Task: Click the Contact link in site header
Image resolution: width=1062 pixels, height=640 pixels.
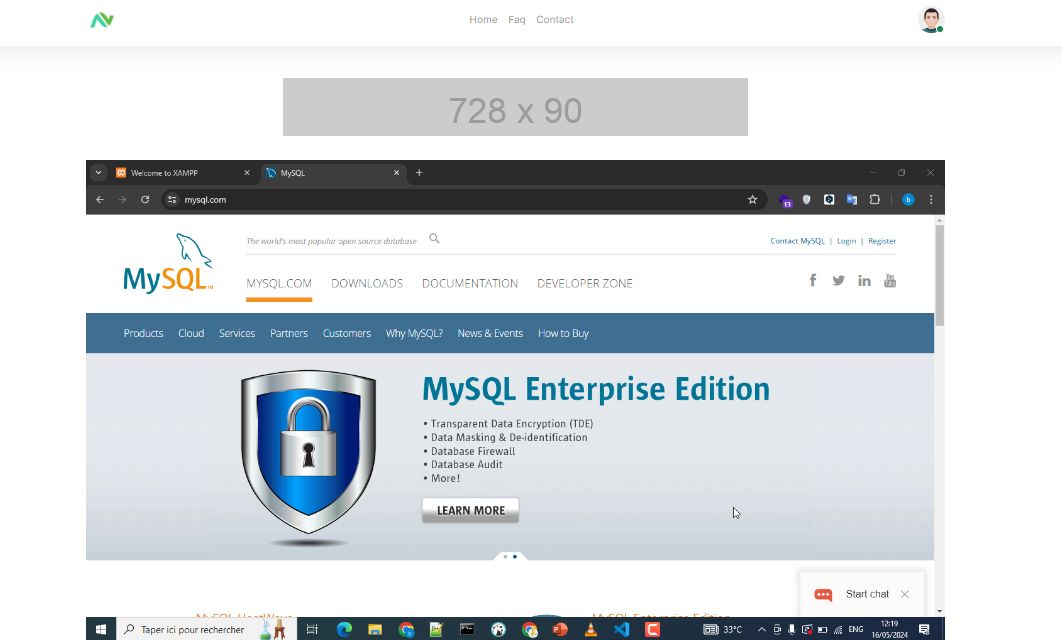Action: 555,20
